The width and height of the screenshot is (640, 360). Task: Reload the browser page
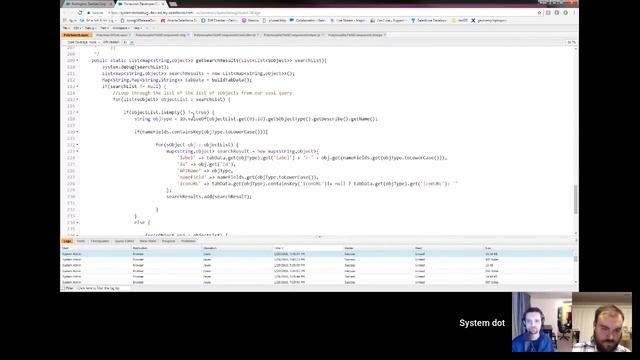(x=80, y=13)
